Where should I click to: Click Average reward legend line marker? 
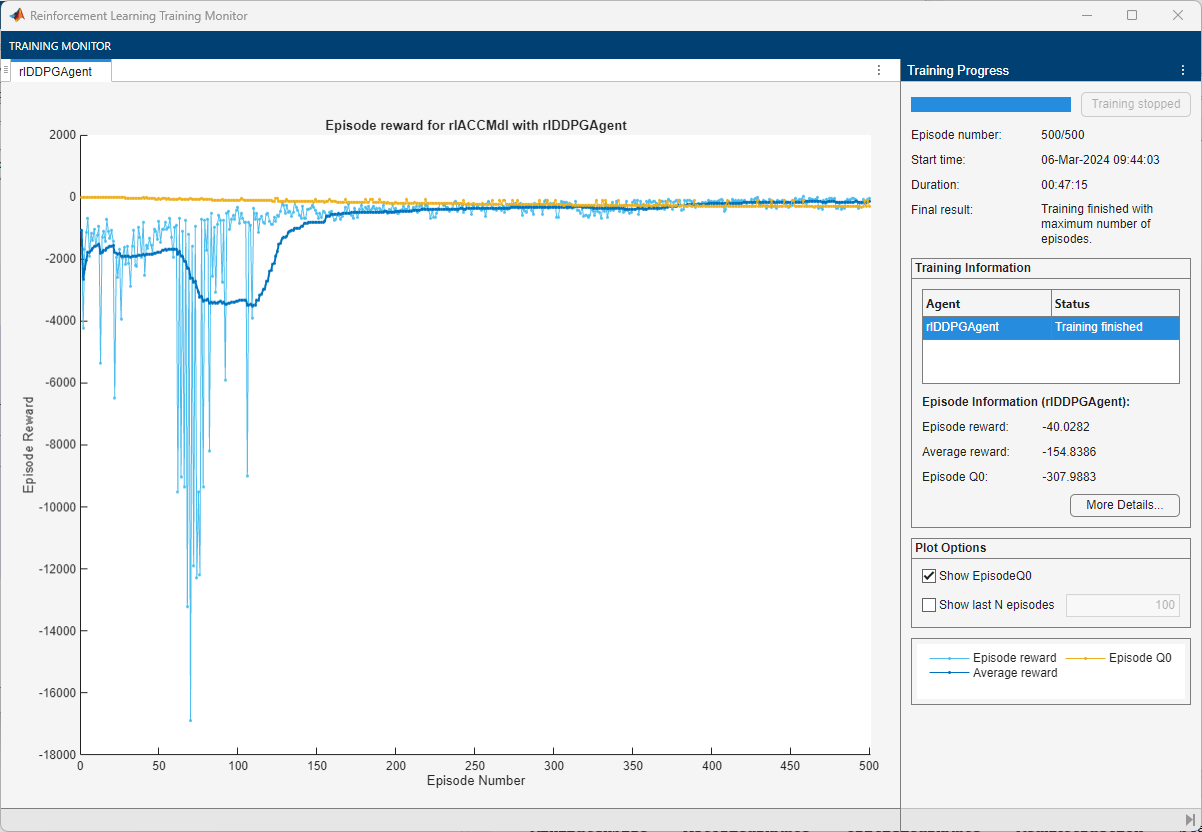pyautogui.click(x=949, y=673)
